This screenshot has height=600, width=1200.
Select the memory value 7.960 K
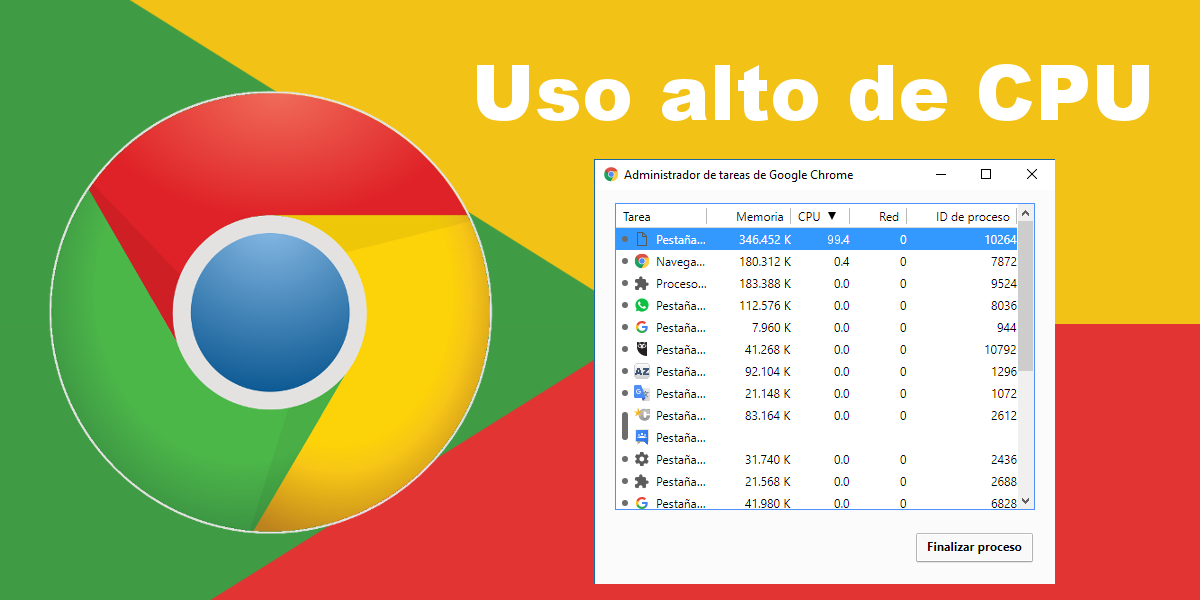click(771, 328)
